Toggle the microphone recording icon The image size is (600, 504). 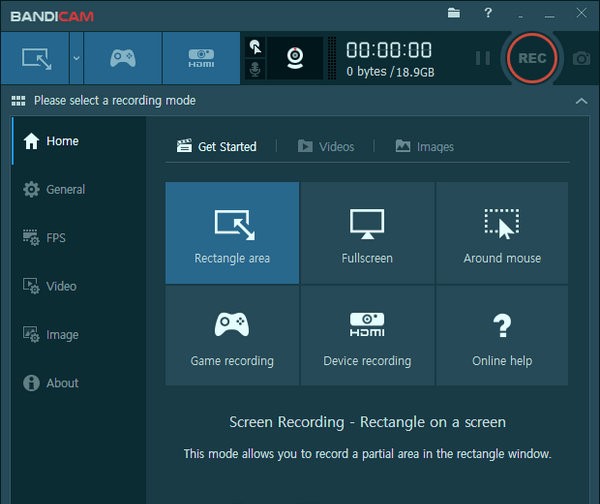(x=255, y=69)
